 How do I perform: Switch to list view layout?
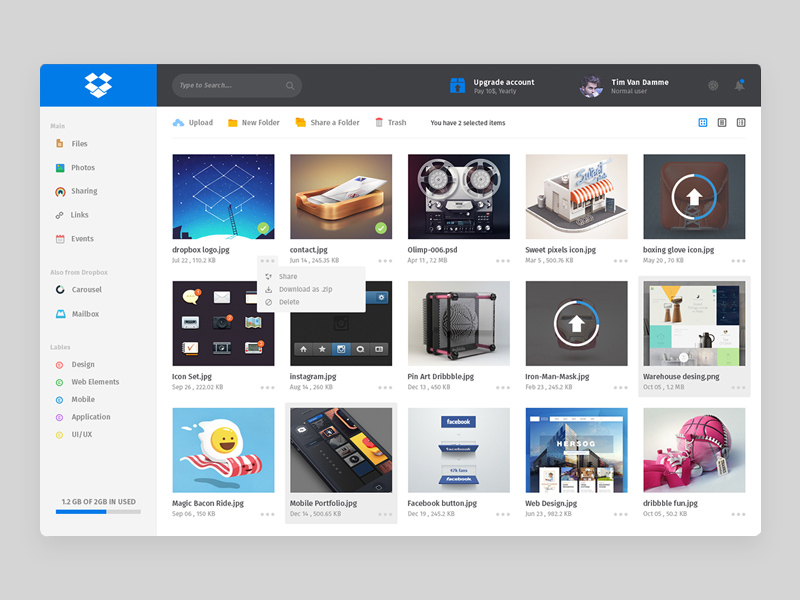click(722, 123)
